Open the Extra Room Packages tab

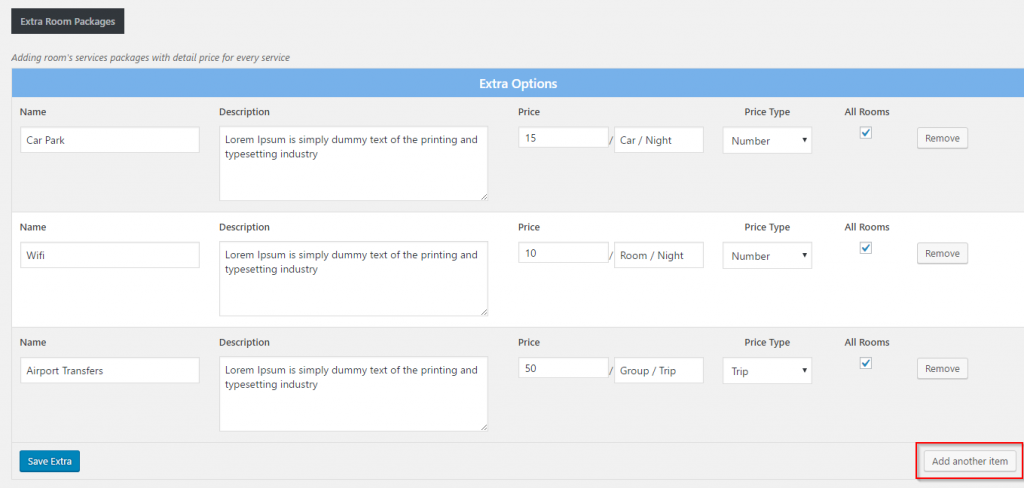click(67, 21)
